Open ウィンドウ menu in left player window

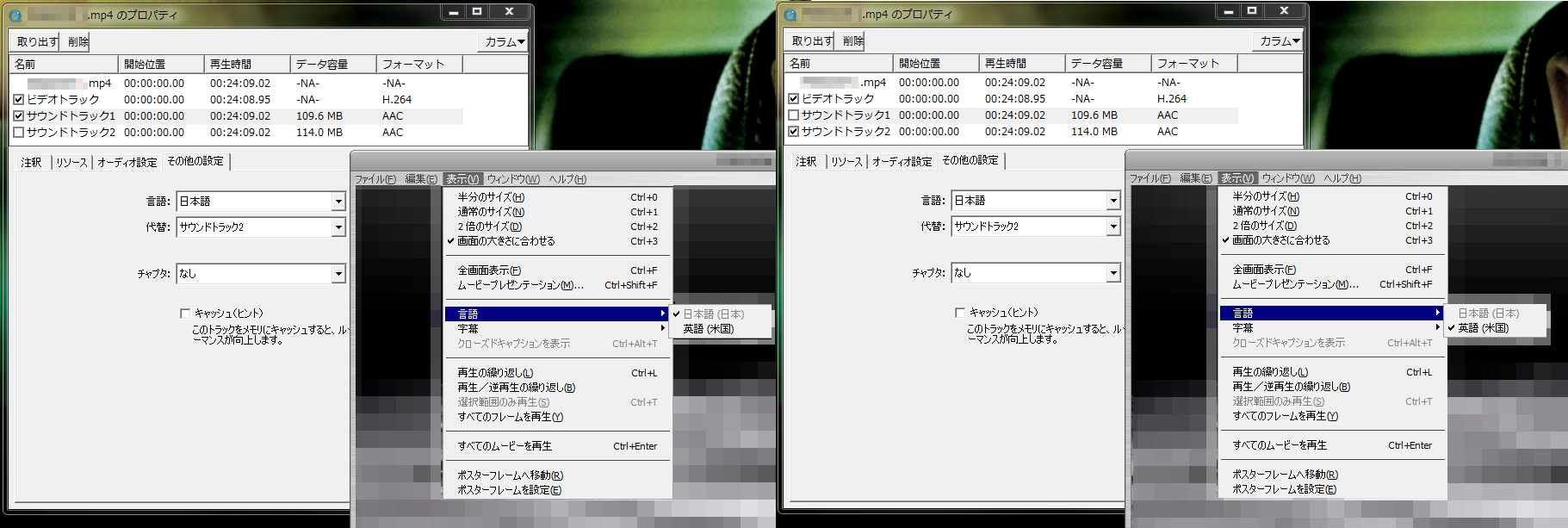pyautogui.click(x=513, y=179)
